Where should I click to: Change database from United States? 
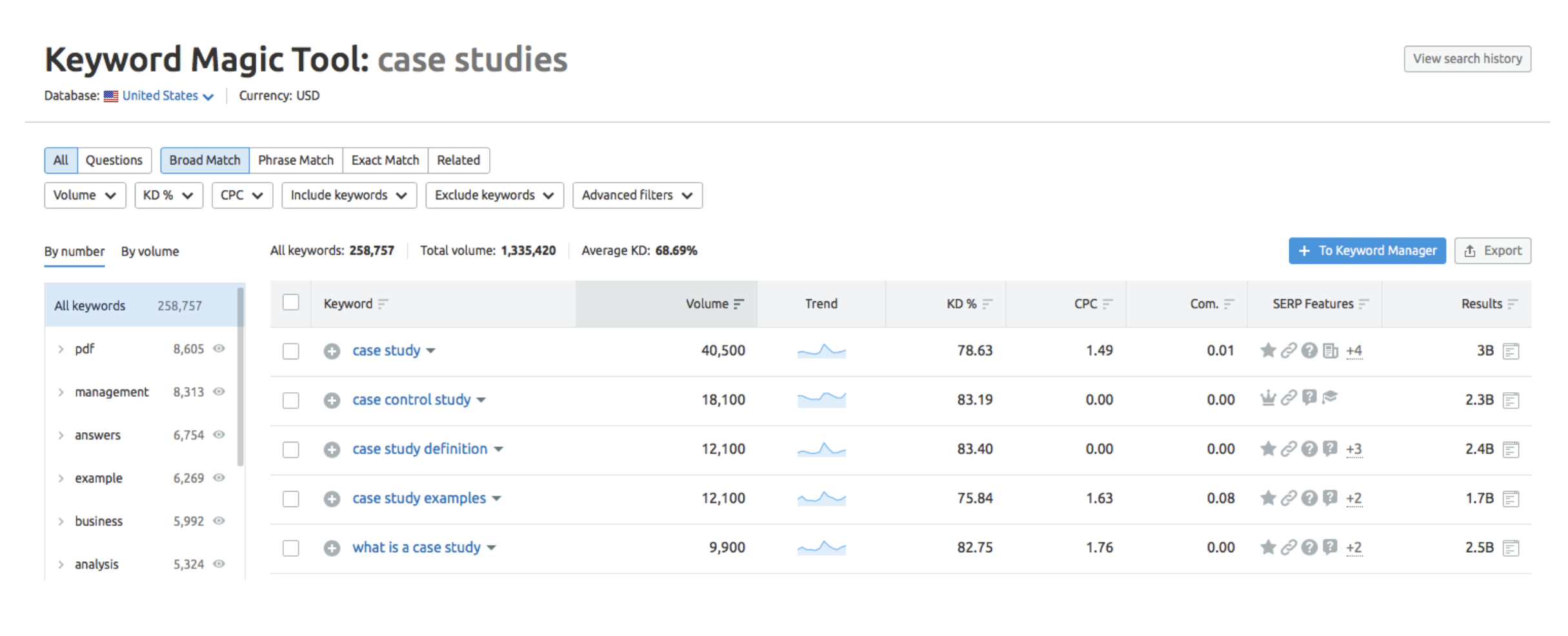pyautogui.click(x=167, y=96)
